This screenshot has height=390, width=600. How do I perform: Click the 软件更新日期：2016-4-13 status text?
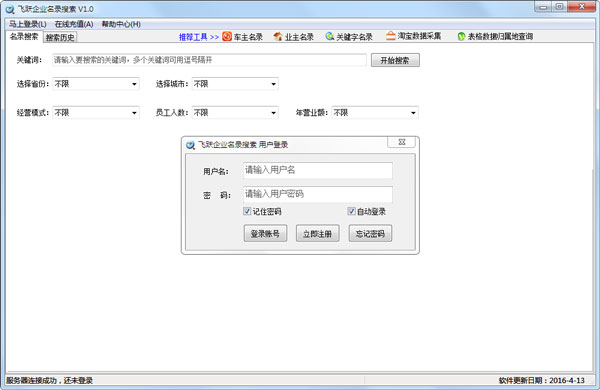(x=542, y=380)
